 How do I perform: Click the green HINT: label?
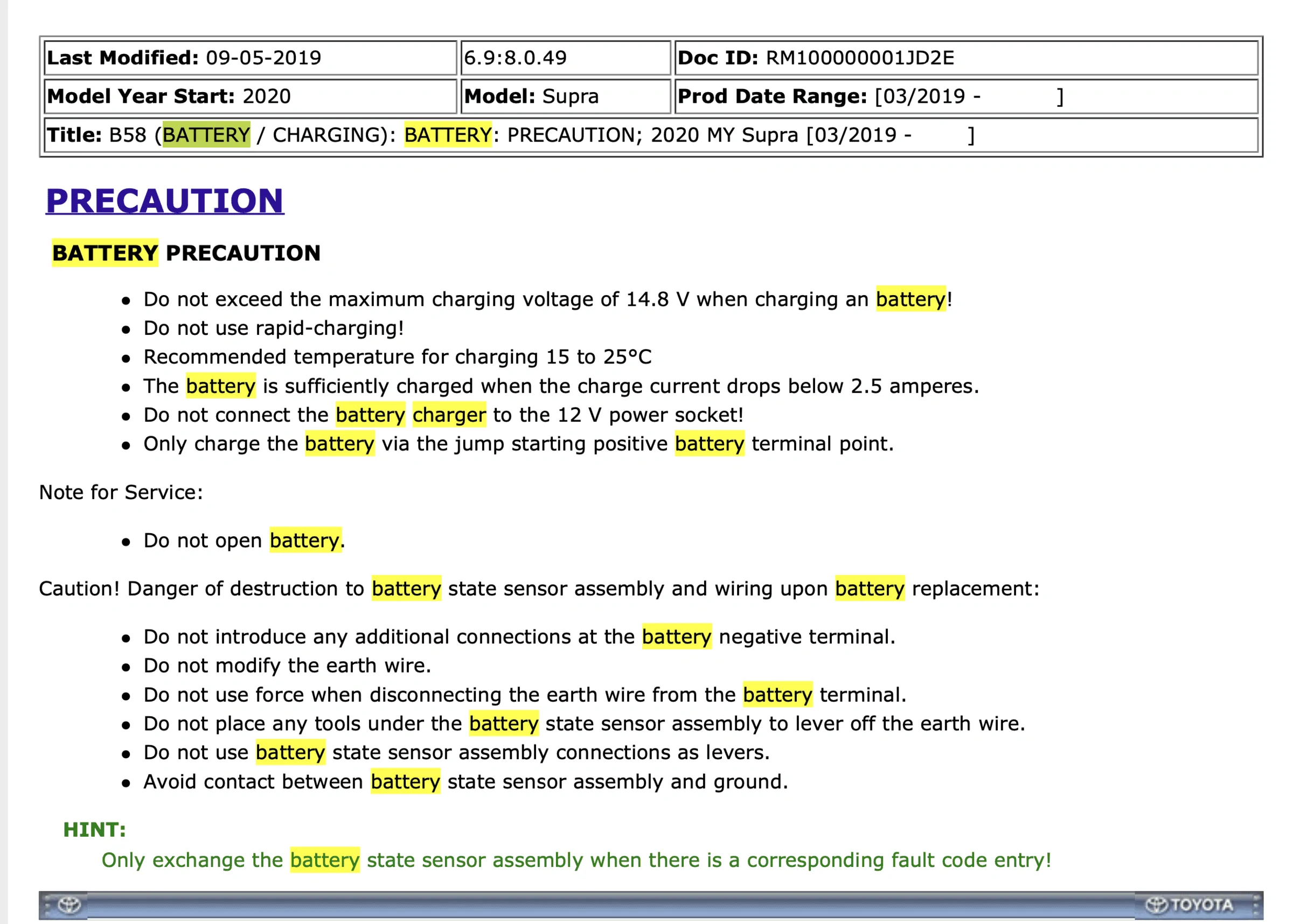tap(94, 830)
